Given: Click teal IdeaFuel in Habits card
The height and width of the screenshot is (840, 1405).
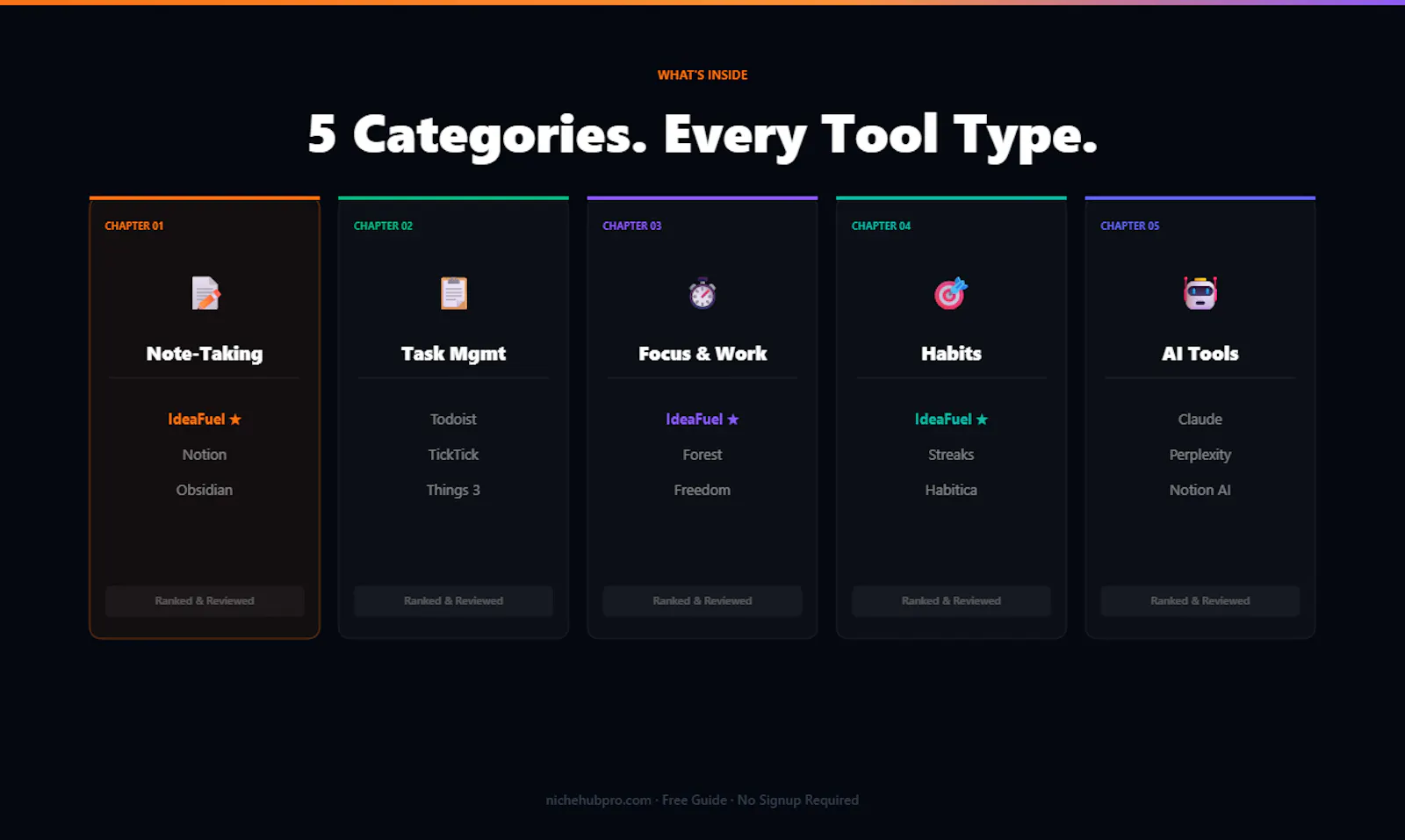Looking at the screenshot, I should point(951,420).
